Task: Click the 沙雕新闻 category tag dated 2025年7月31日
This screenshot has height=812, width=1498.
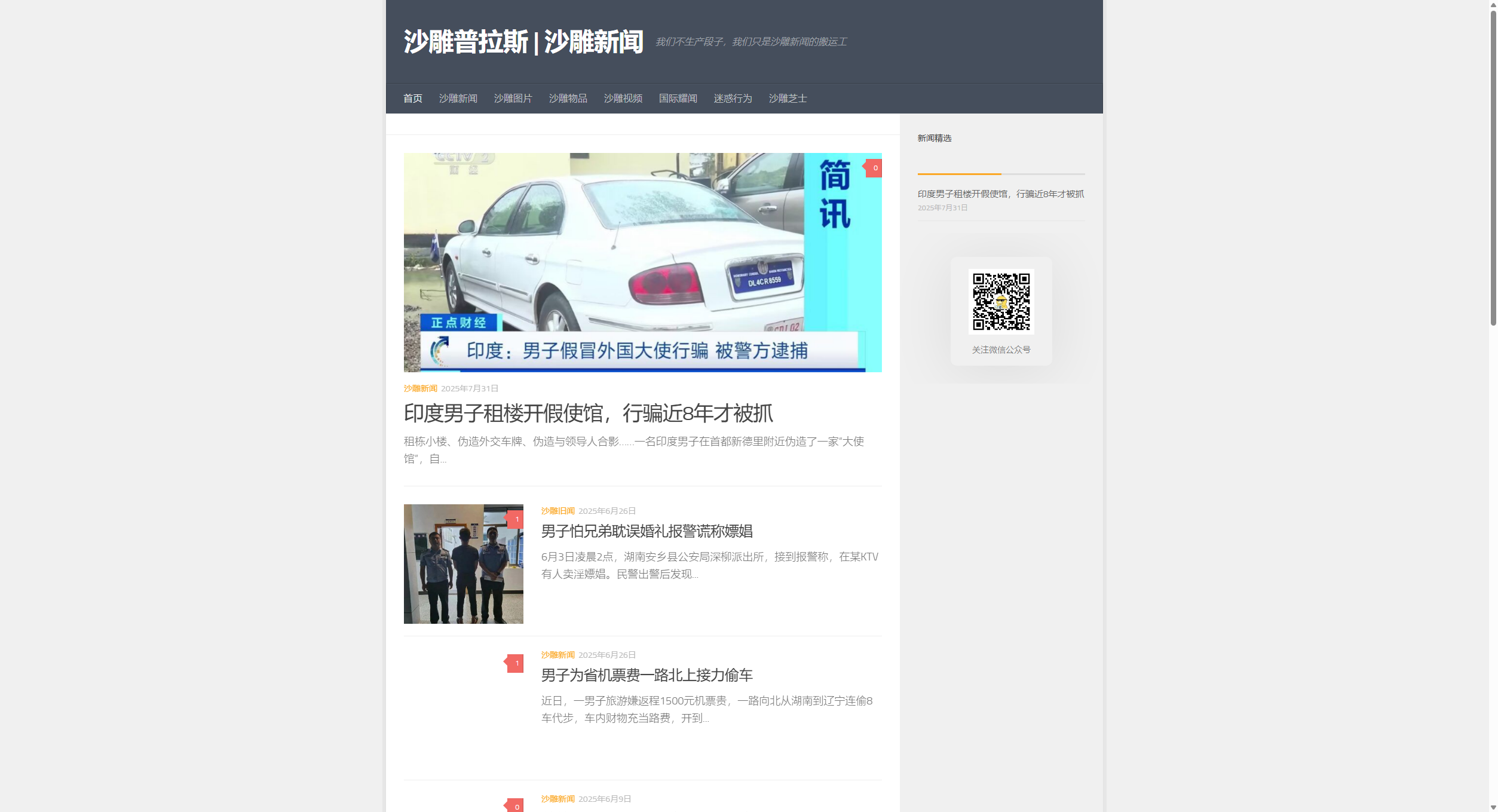Action: [x=420, y=388]
